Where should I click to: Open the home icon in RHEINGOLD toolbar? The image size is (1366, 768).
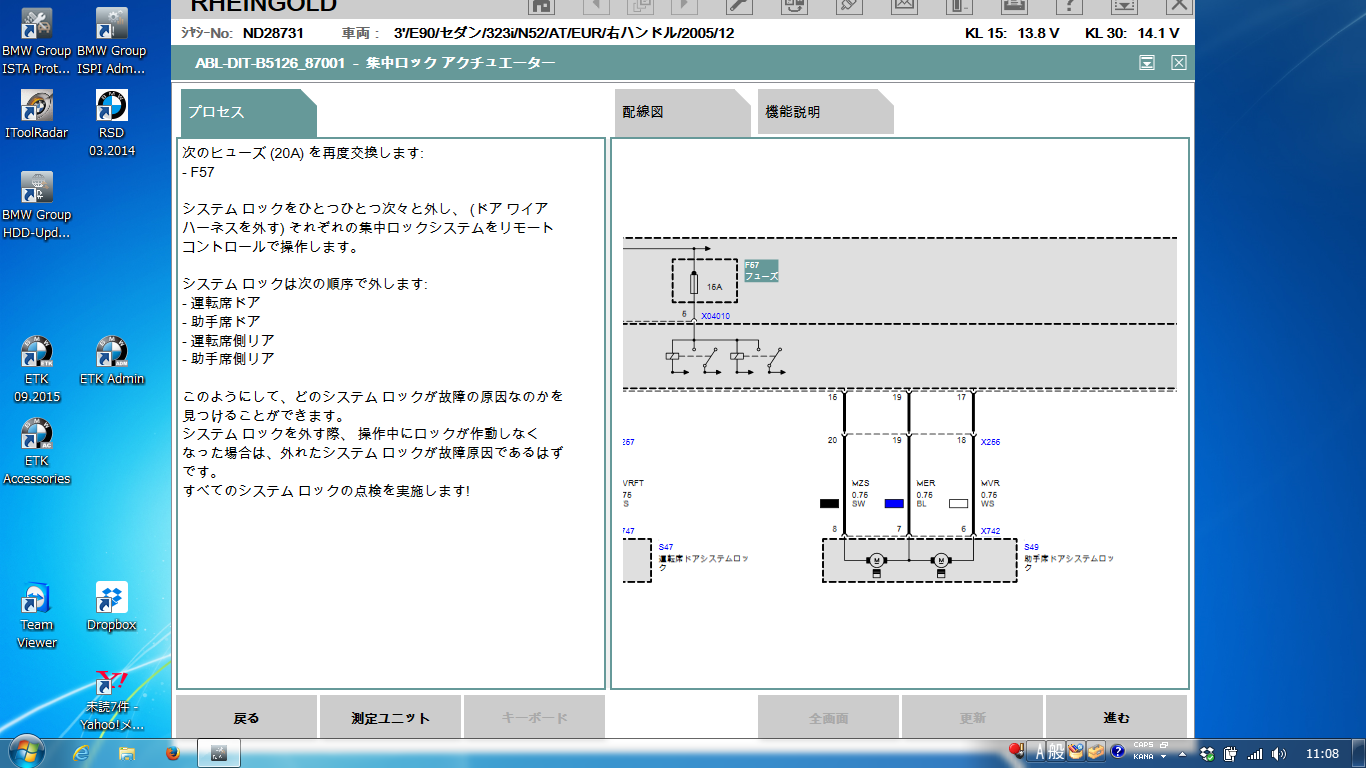(x=542, y=6)
